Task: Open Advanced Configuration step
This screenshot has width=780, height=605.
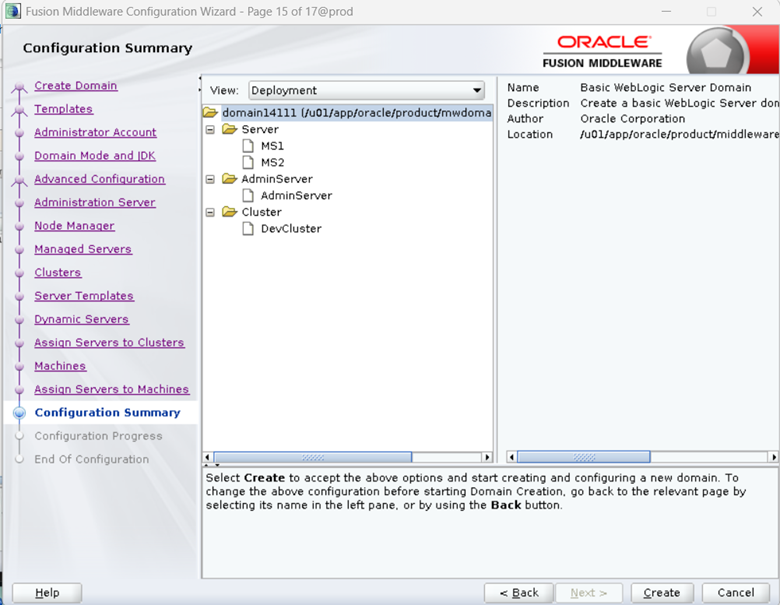Action: [99, 179]
